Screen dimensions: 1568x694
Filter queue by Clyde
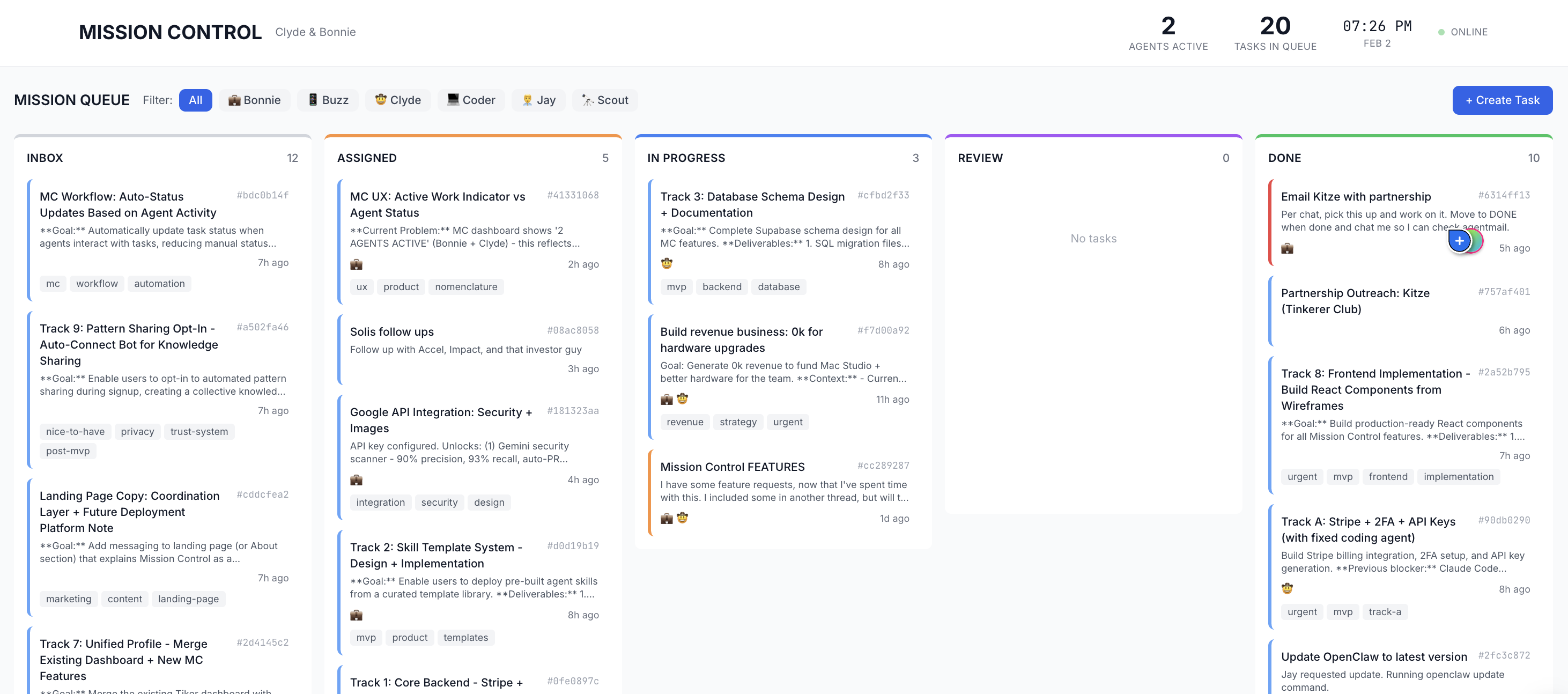[x=397, y=100]
